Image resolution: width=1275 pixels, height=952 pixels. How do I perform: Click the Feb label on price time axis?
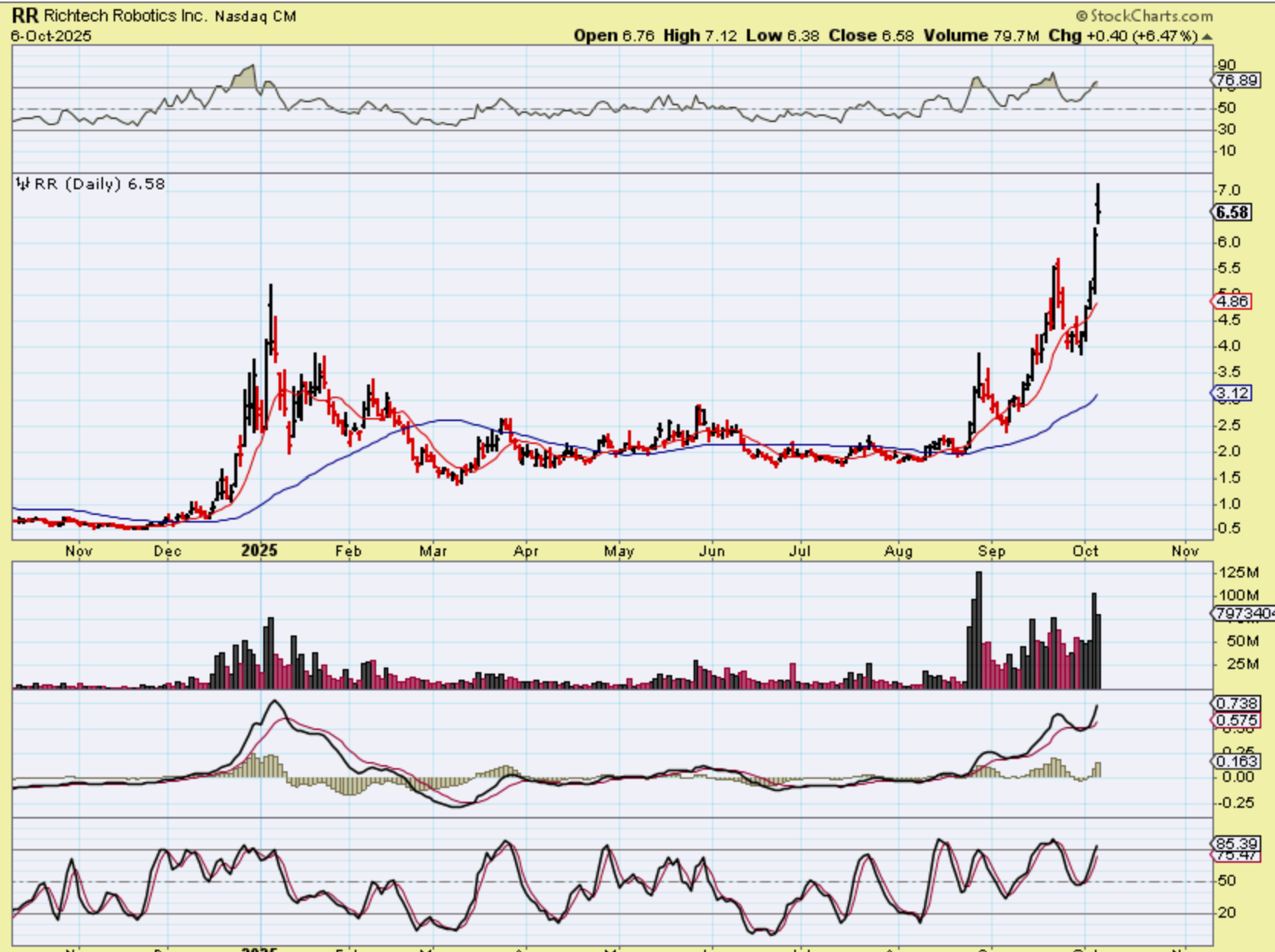point(348,551)
